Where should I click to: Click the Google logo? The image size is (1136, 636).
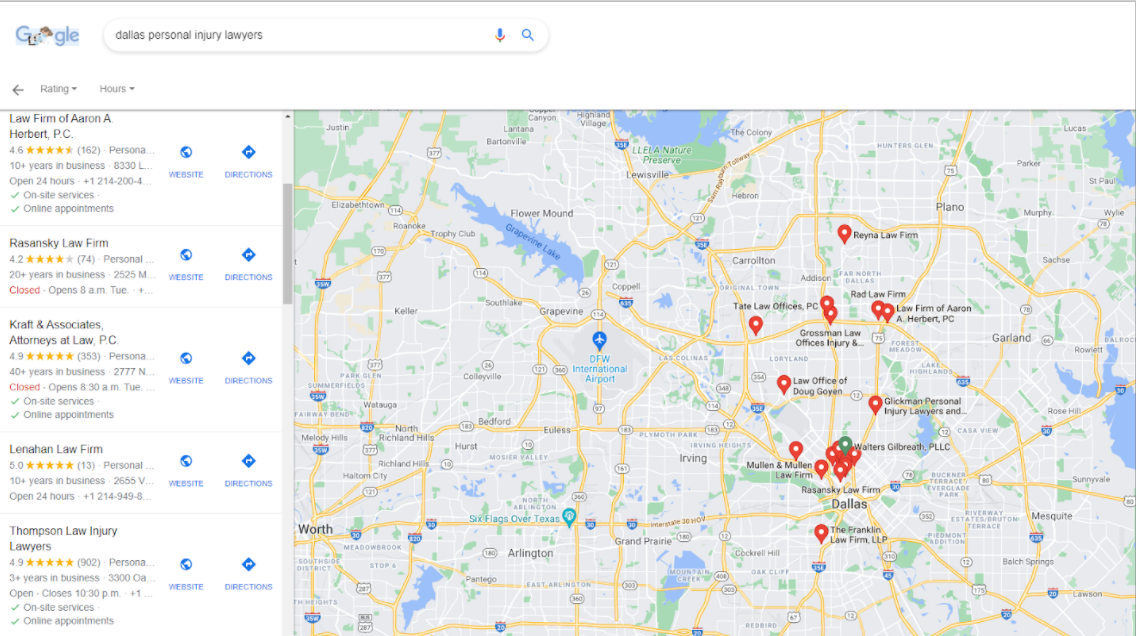(47, 36)
